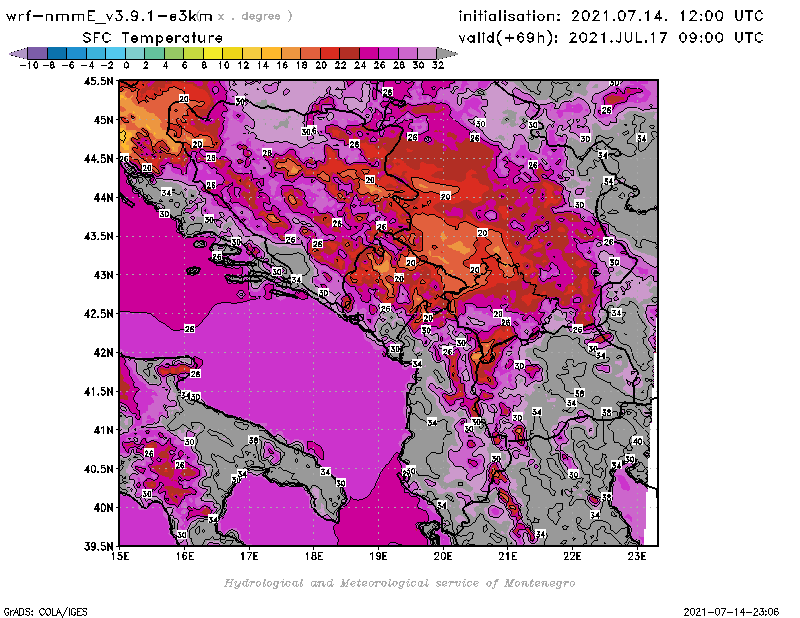Click the 0 label under the color bar

click(126, 66)
